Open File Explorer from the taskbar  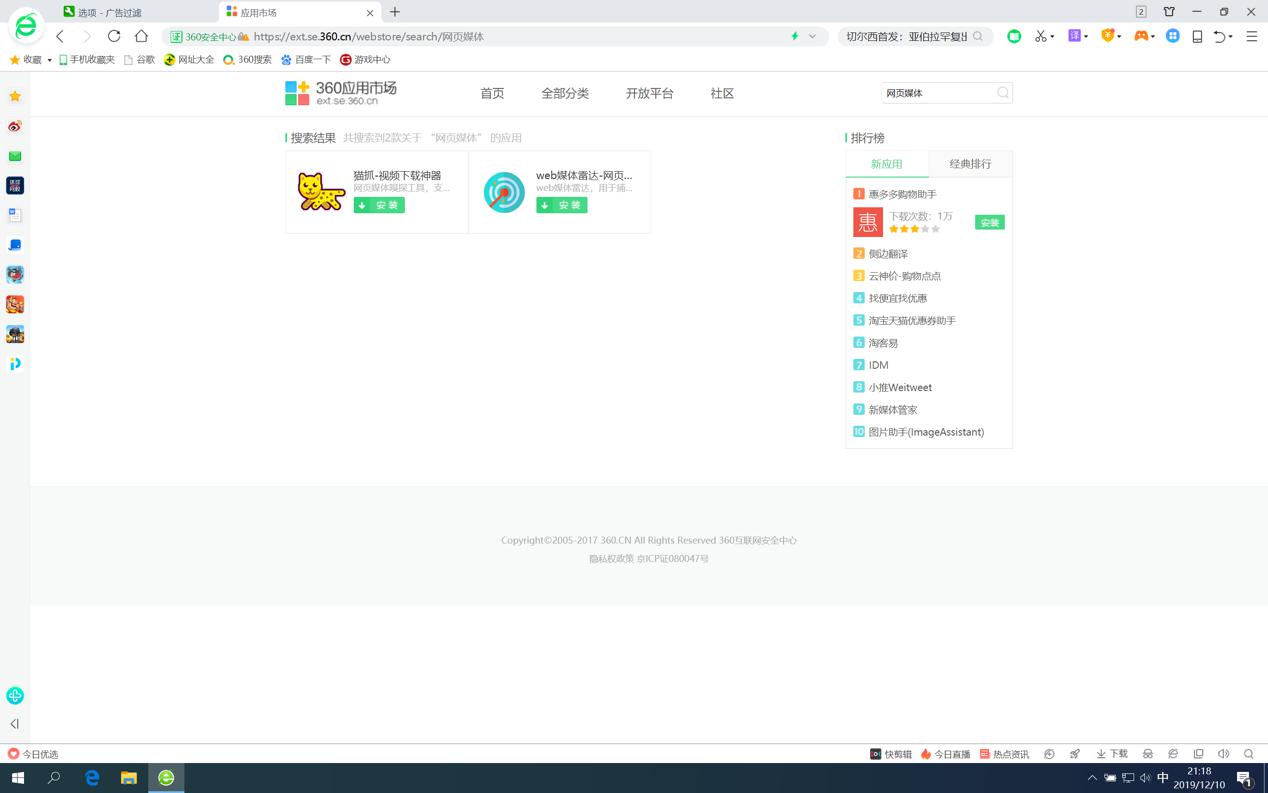click(129, 778)
